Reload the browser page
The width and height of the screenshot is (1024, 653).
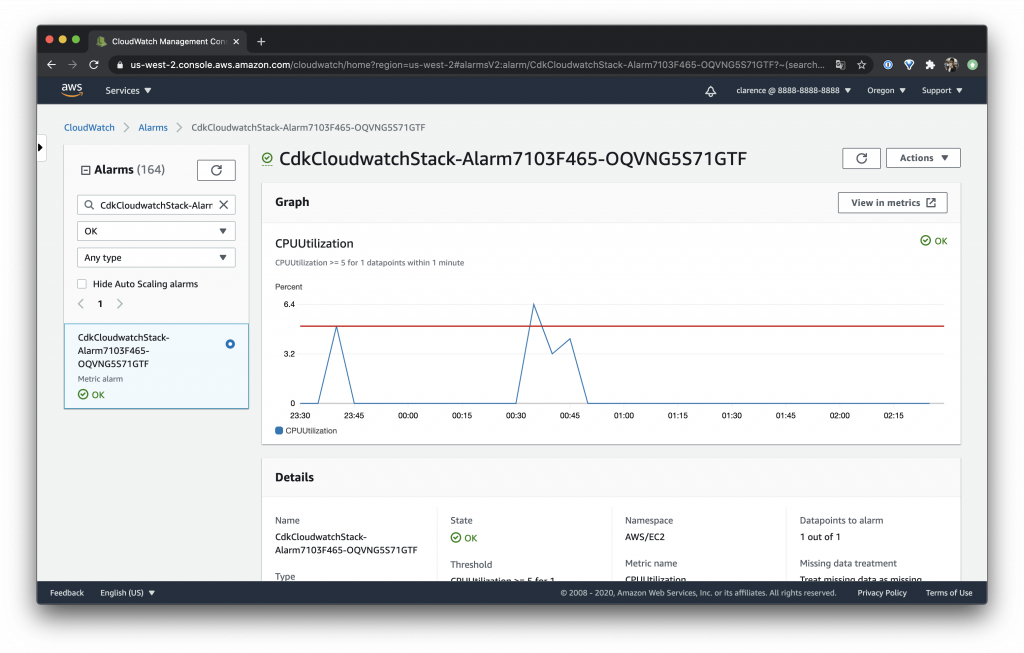tap(93, 65)
